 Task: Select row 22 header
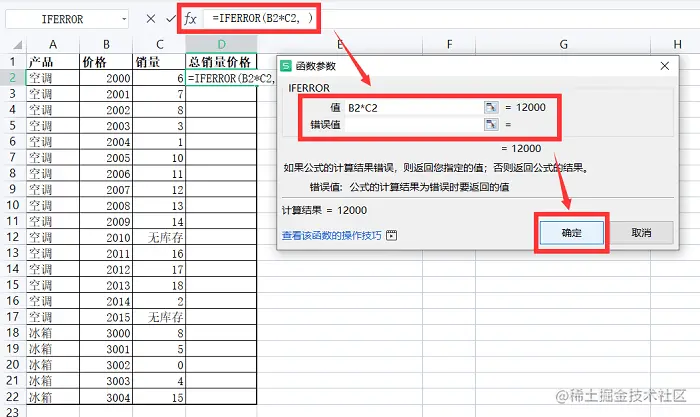[x=12, y=397]
